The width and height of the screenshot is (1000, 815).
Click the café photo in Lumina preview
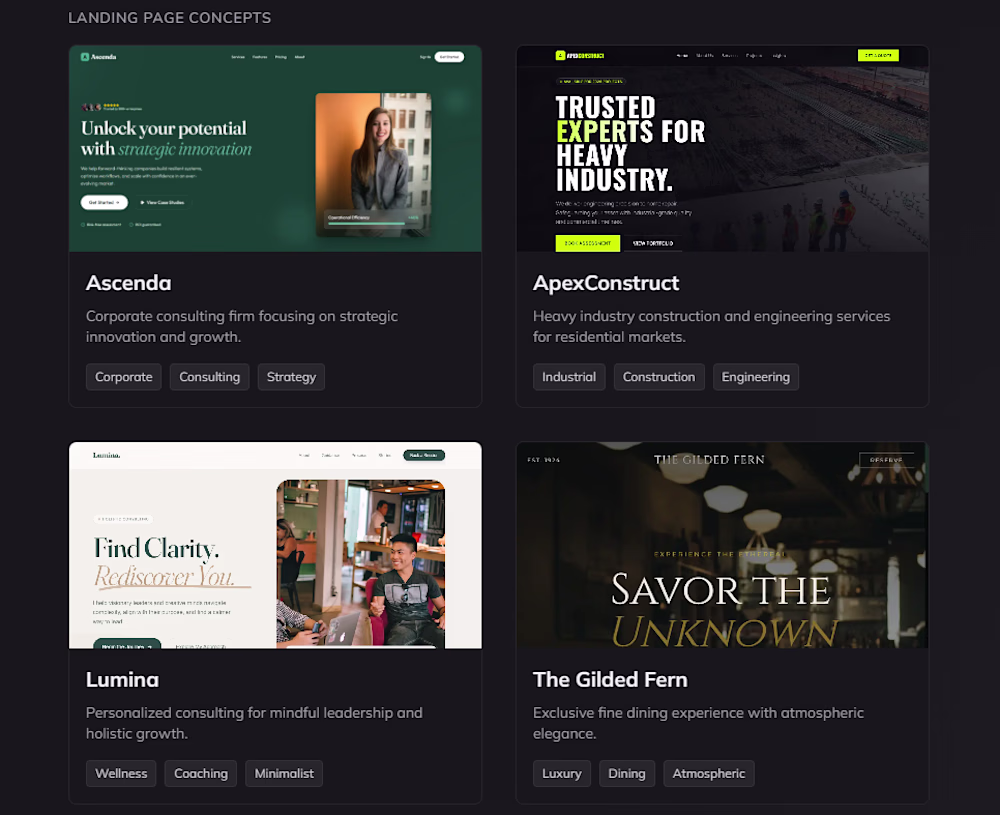[x=360, y=564]
